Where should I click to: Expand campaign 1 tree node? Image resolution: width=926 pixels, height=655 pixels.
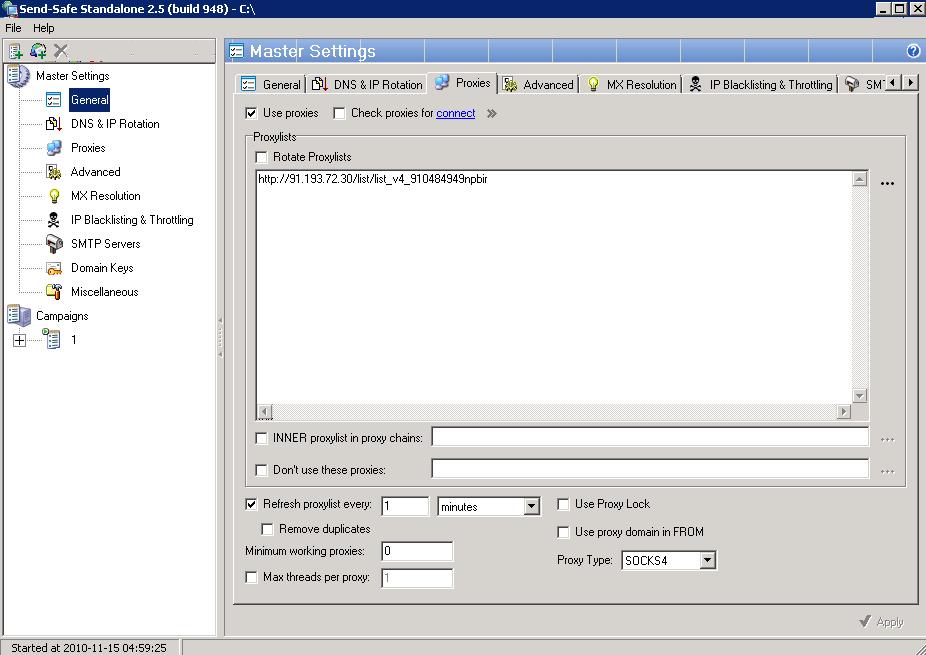(19, 340)
